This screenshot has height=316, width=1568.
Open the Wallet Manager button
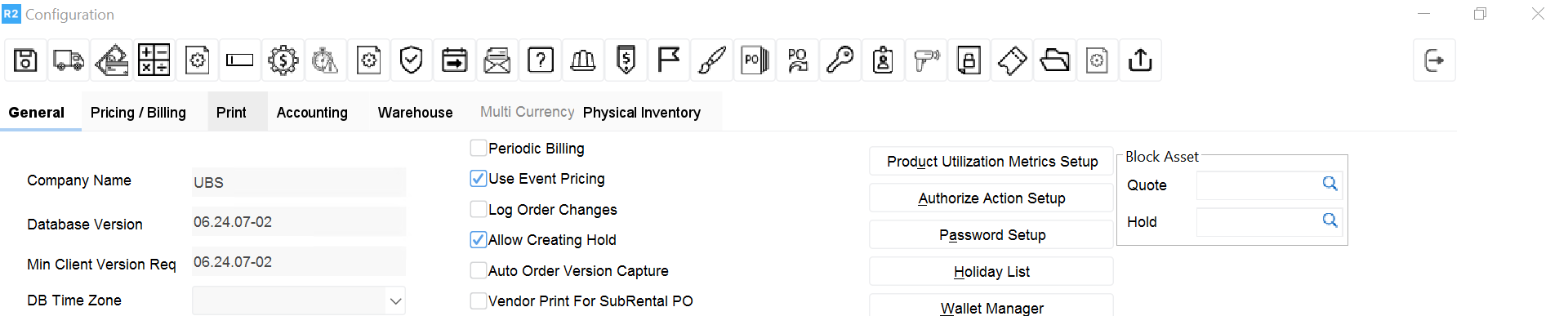pos(991,307)
